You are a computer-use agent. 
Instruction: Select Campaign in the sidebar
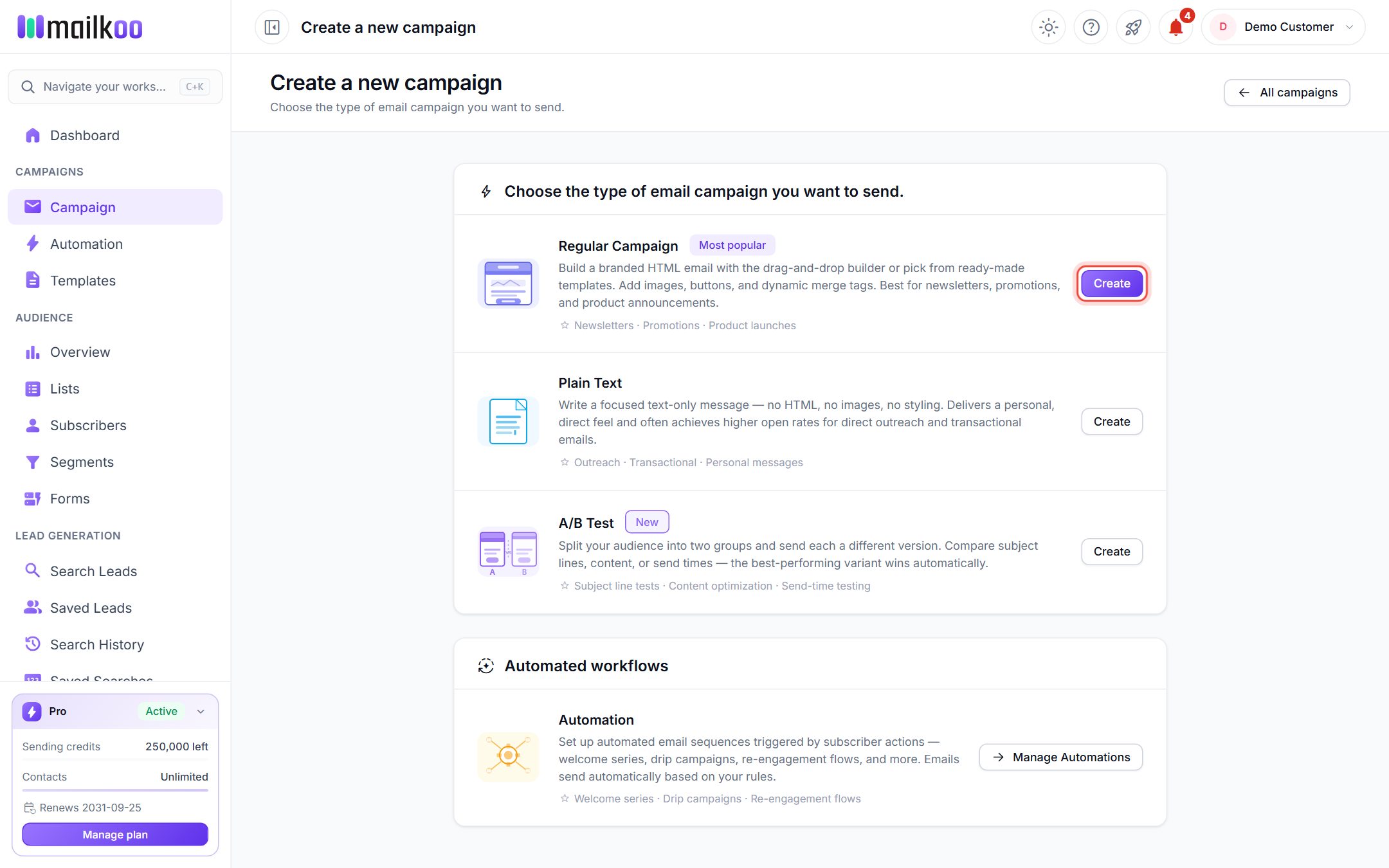(x=115, y=207)
